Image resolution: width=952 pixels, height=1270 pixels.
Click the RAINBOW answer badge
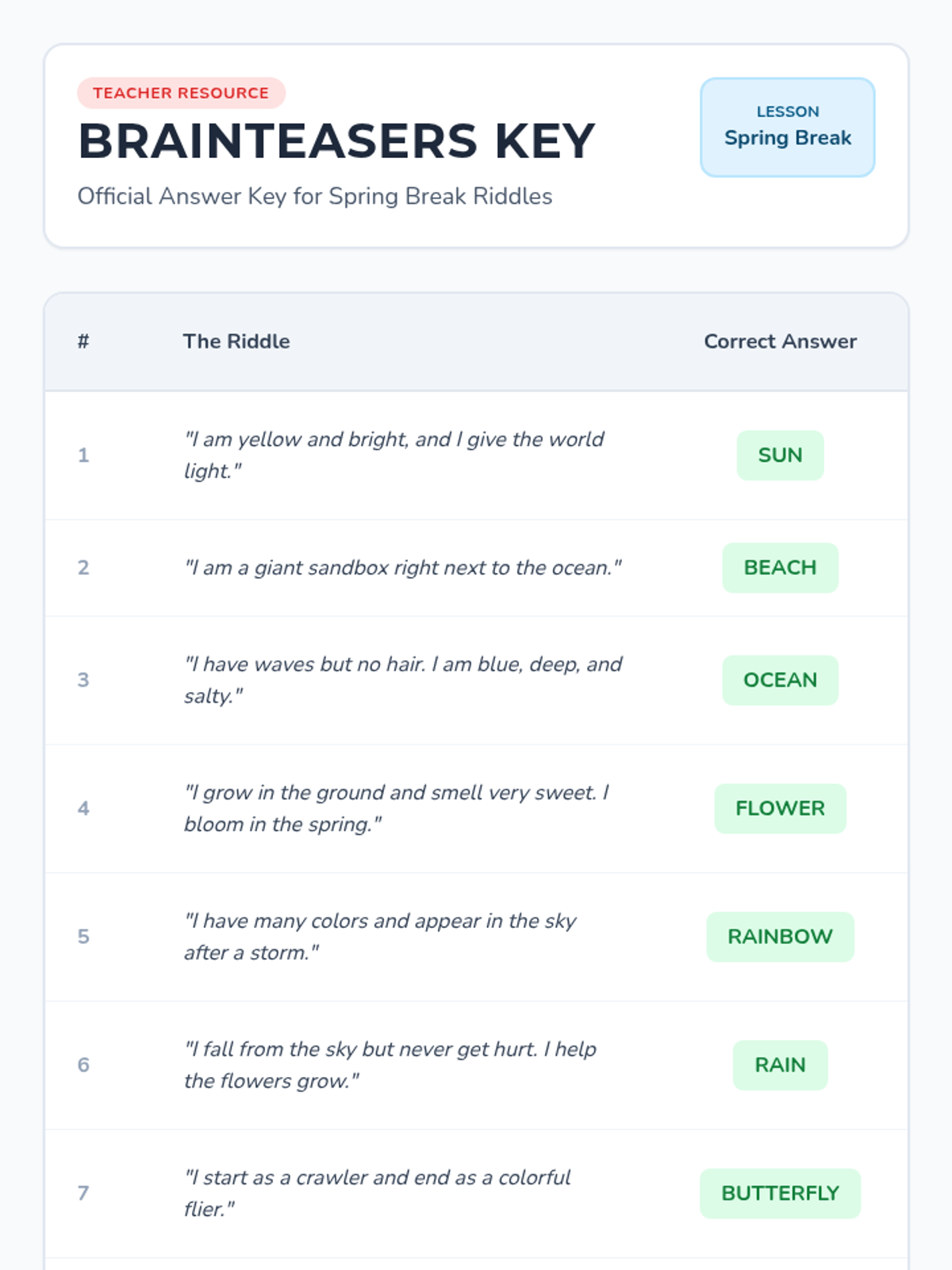[780, 937]
